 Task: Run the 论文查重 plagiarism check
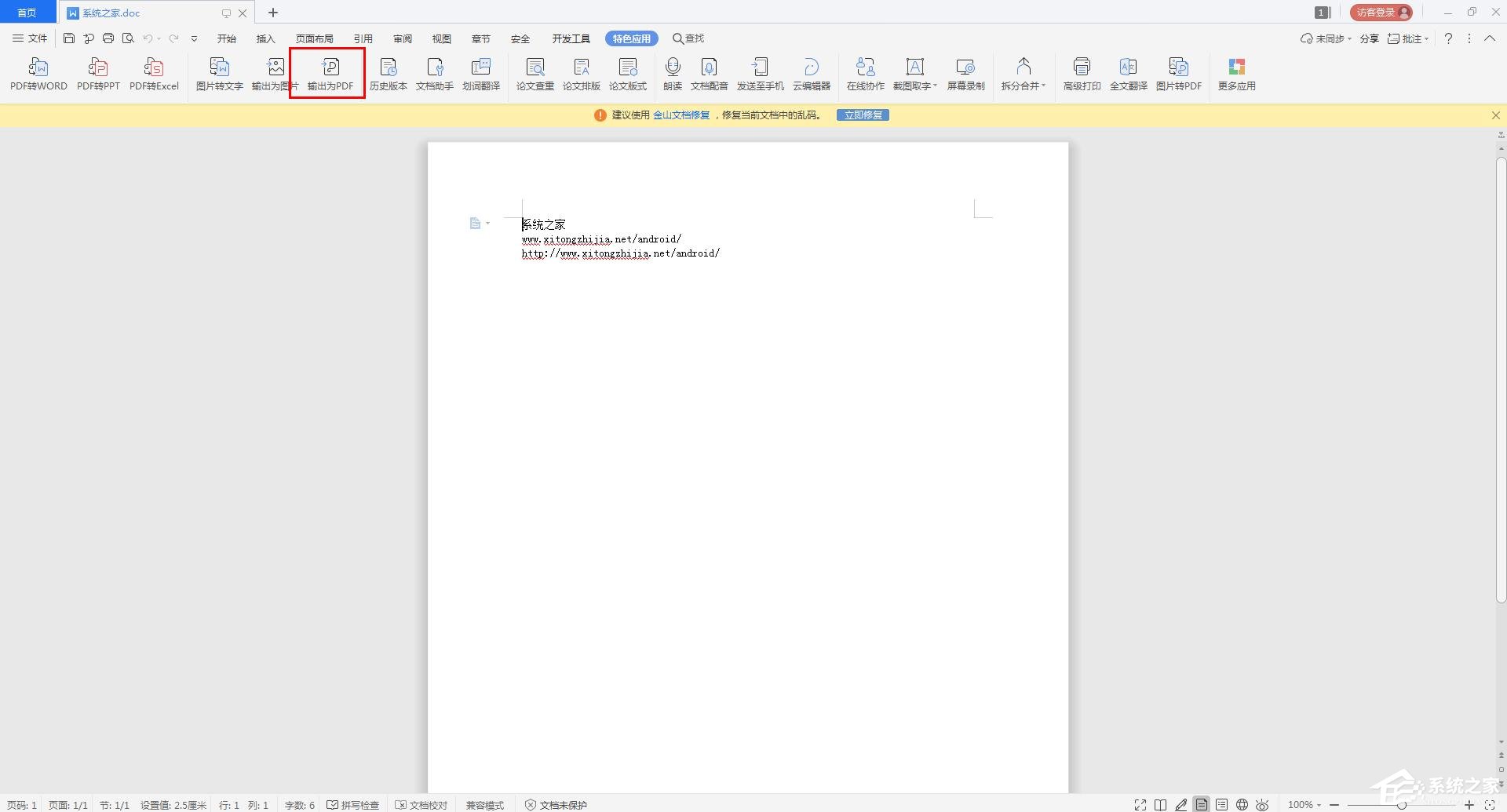[x=535, y=74]
